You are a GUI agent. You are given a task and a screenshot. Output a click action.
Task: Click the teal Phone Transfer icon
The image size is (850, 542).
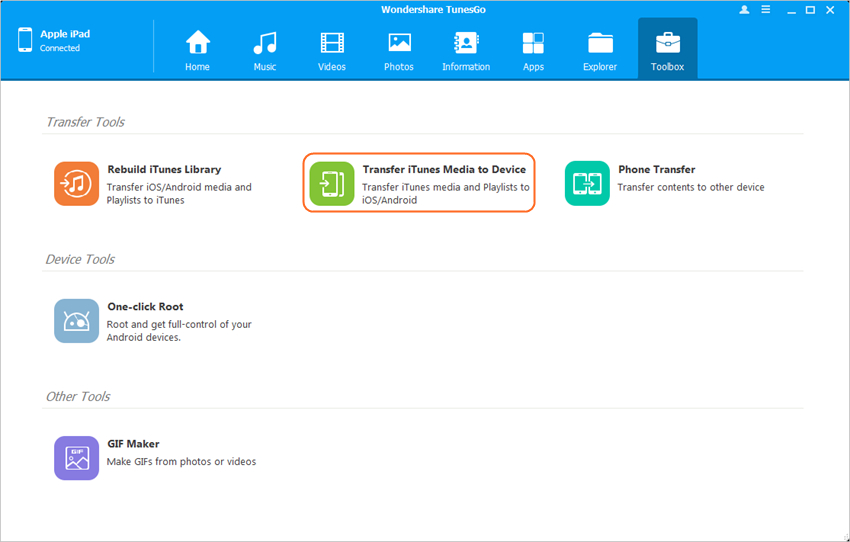click(587, 184)
